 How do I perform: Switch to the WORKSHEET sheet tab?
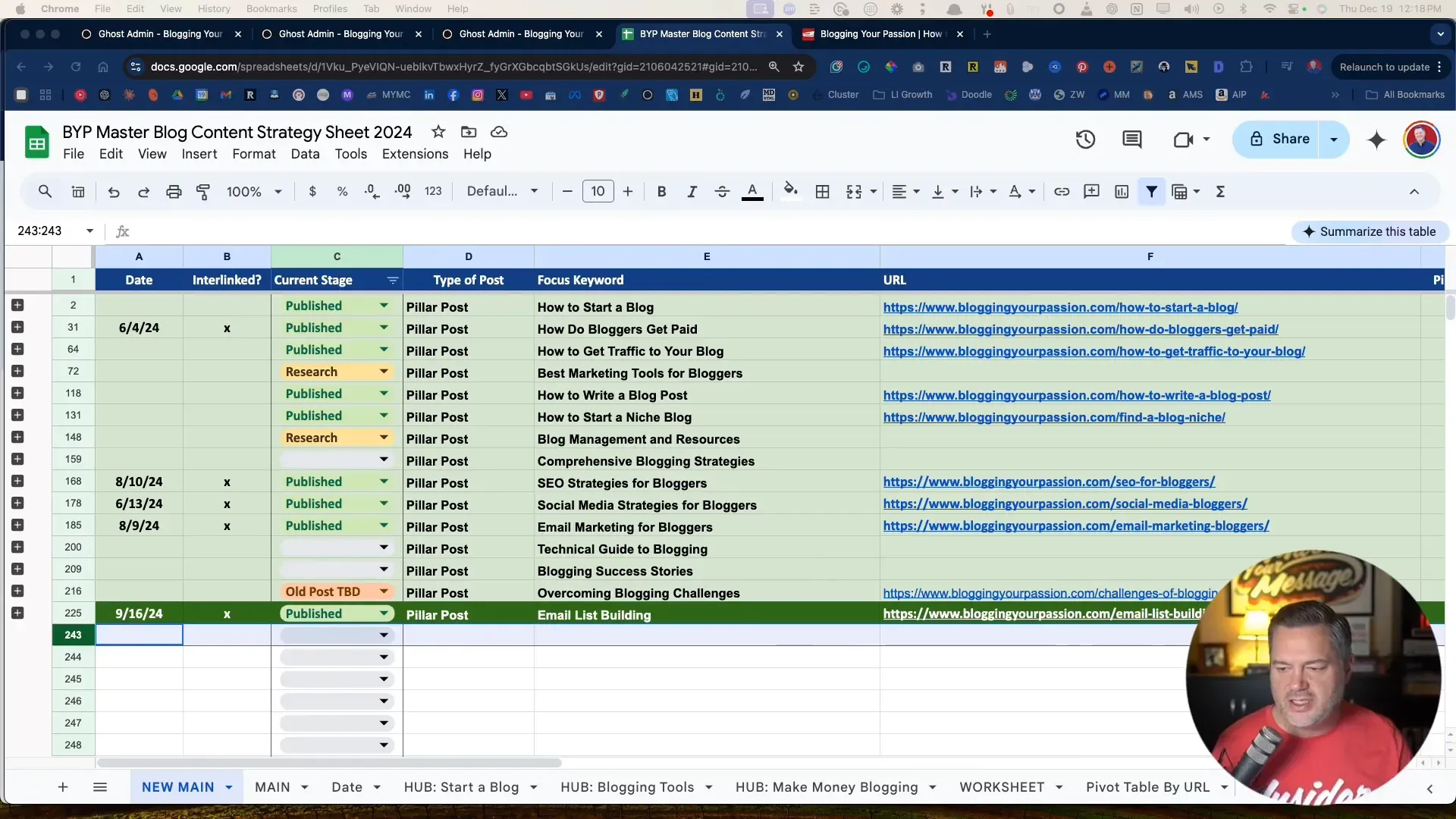tap(1001, 787)
